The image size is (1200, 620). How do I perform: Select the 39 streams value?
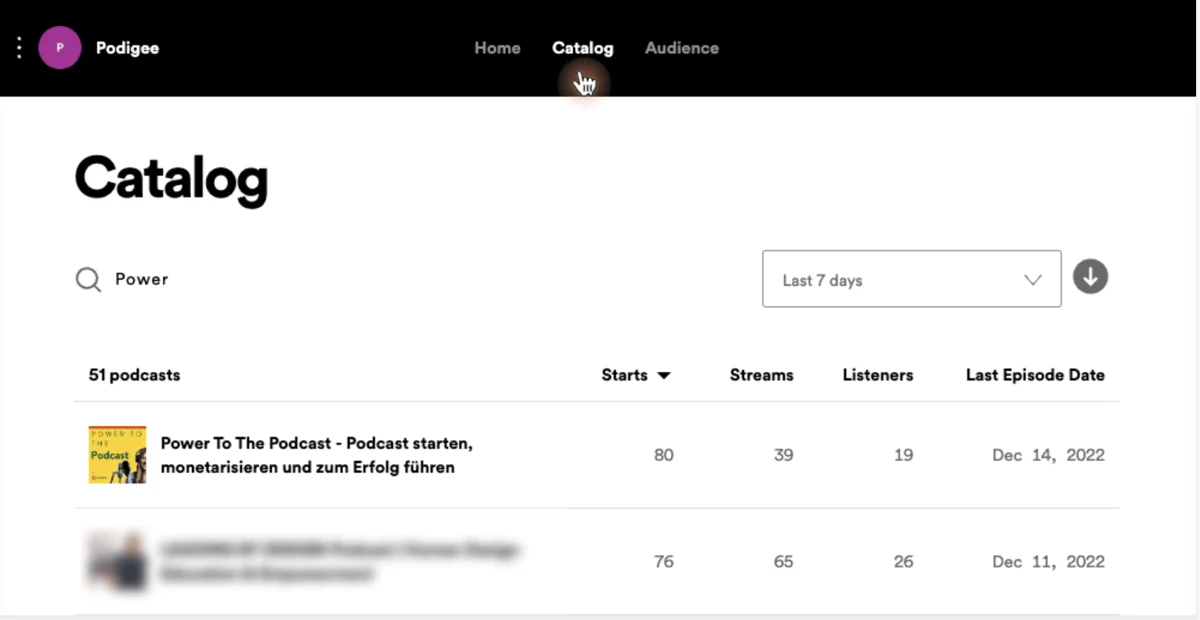pos(784,455)
